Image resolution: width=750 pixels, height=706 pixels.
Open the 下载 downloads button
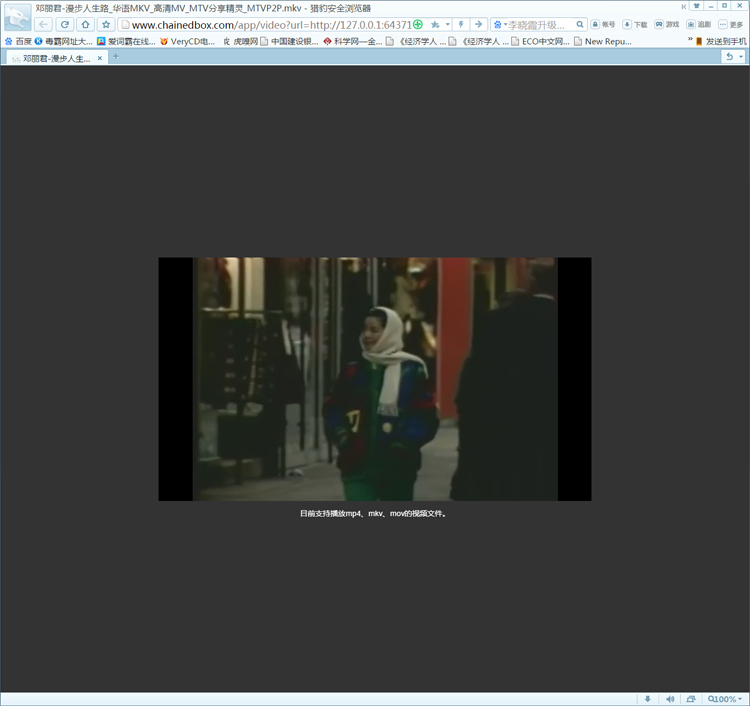pyautogui.click(x=635, y=24)
